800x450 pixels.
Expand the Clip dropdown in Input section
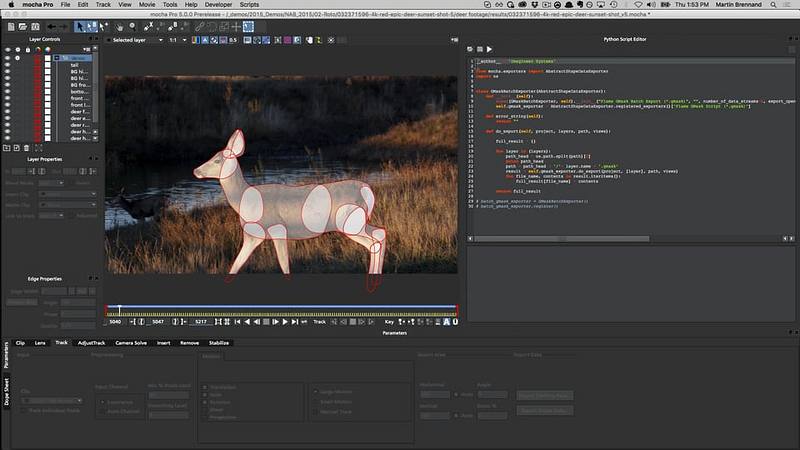tap(50, 401)
